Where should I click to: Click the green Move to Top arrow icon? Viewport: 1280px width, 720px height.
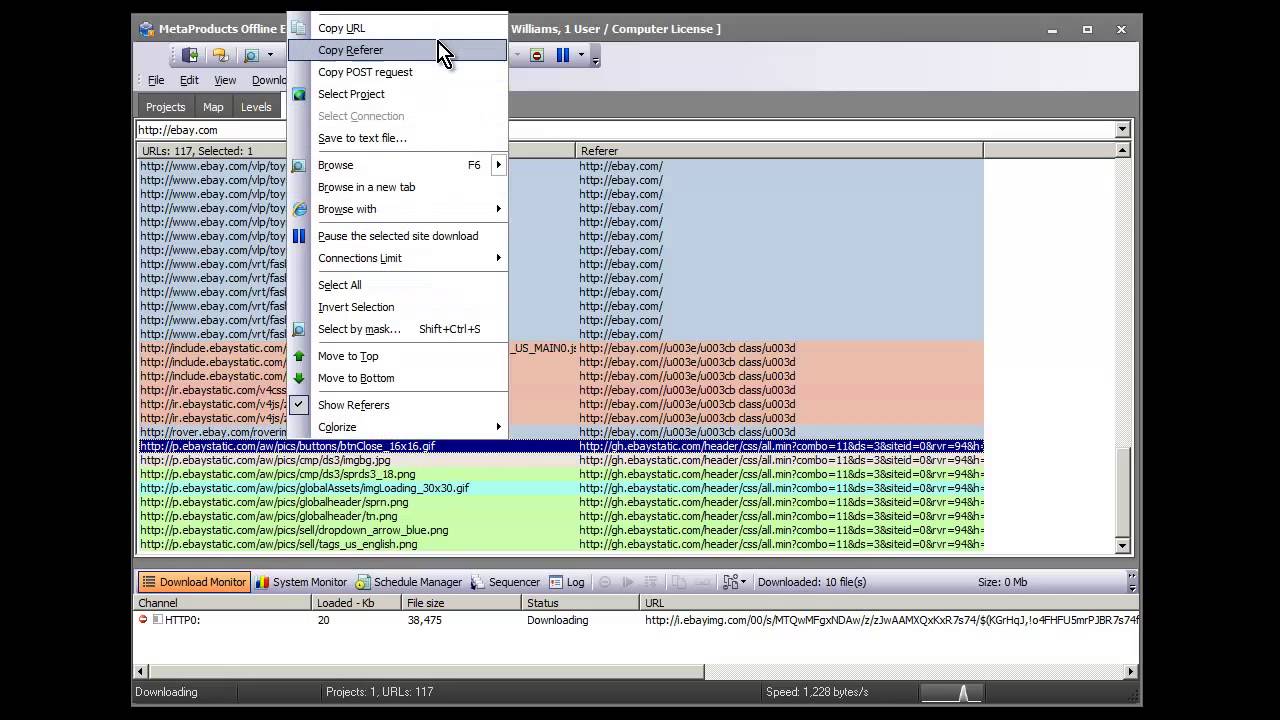(x=299, y=356)
